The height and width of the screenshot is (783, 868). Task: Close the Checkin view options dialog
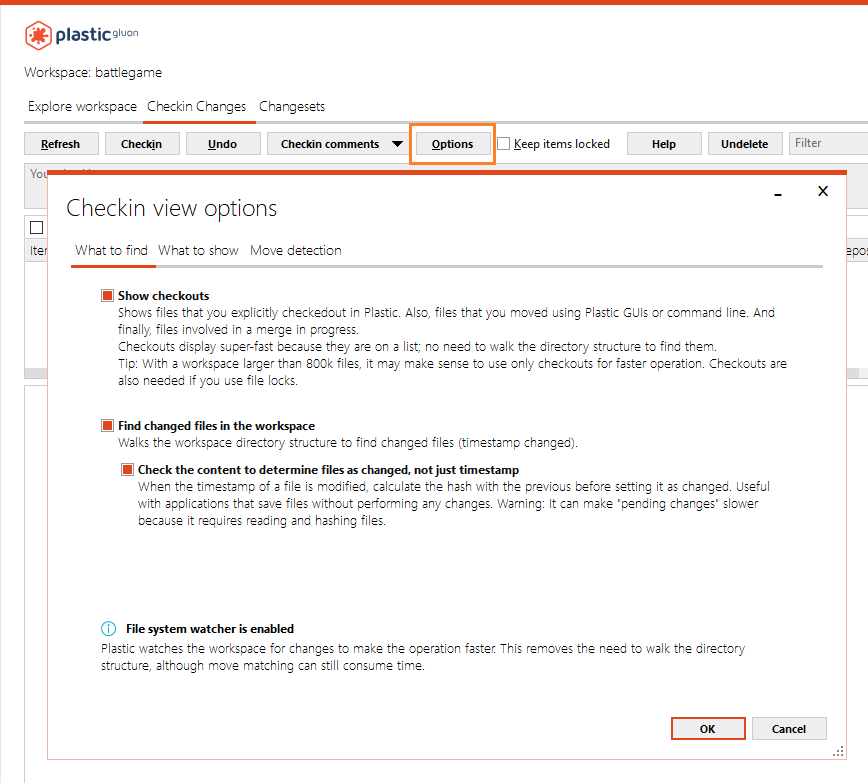pyautogui.click(x=823, y=191)
